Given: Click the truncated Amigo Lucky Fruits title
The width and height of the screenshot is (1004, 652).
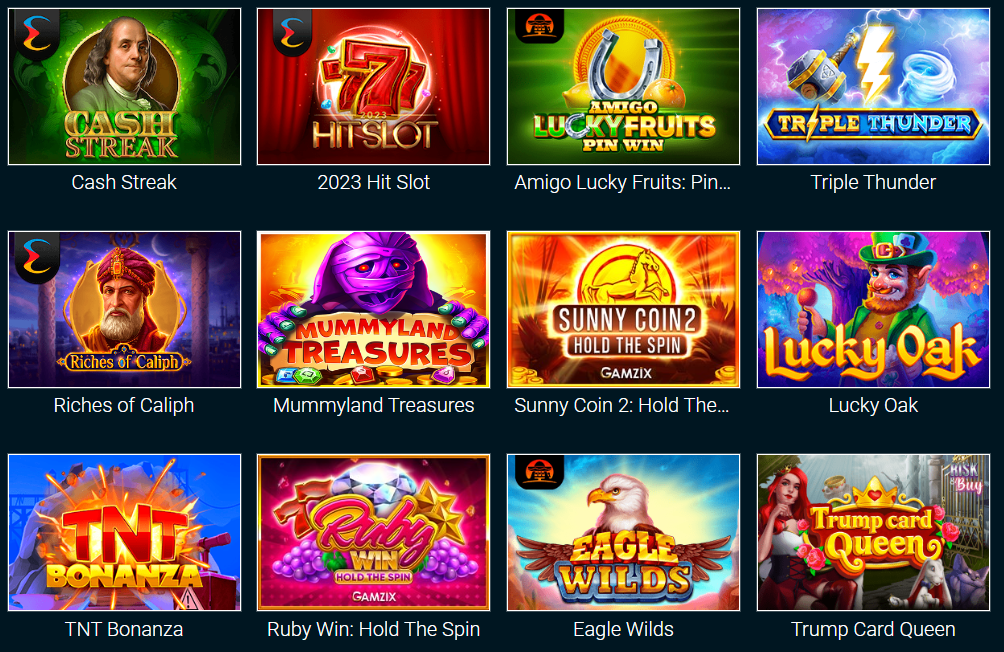Looking at the screenshot, I should [622, 183].
